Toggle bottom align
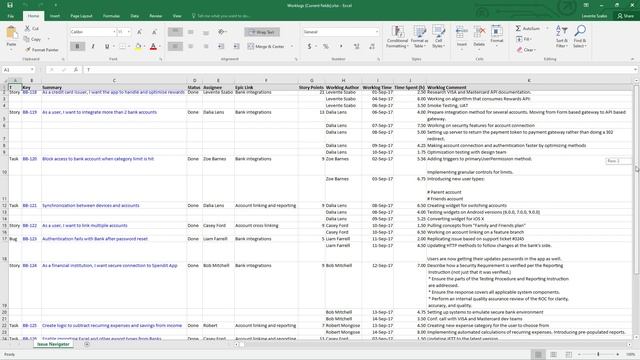The image size is (640, 360). point(206,32)
